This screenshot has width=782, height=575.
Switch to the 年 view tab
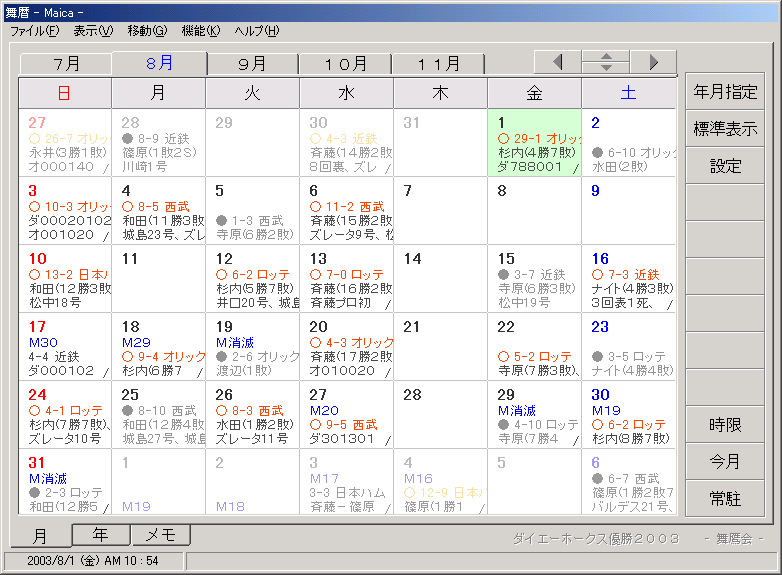pos(101,535)
